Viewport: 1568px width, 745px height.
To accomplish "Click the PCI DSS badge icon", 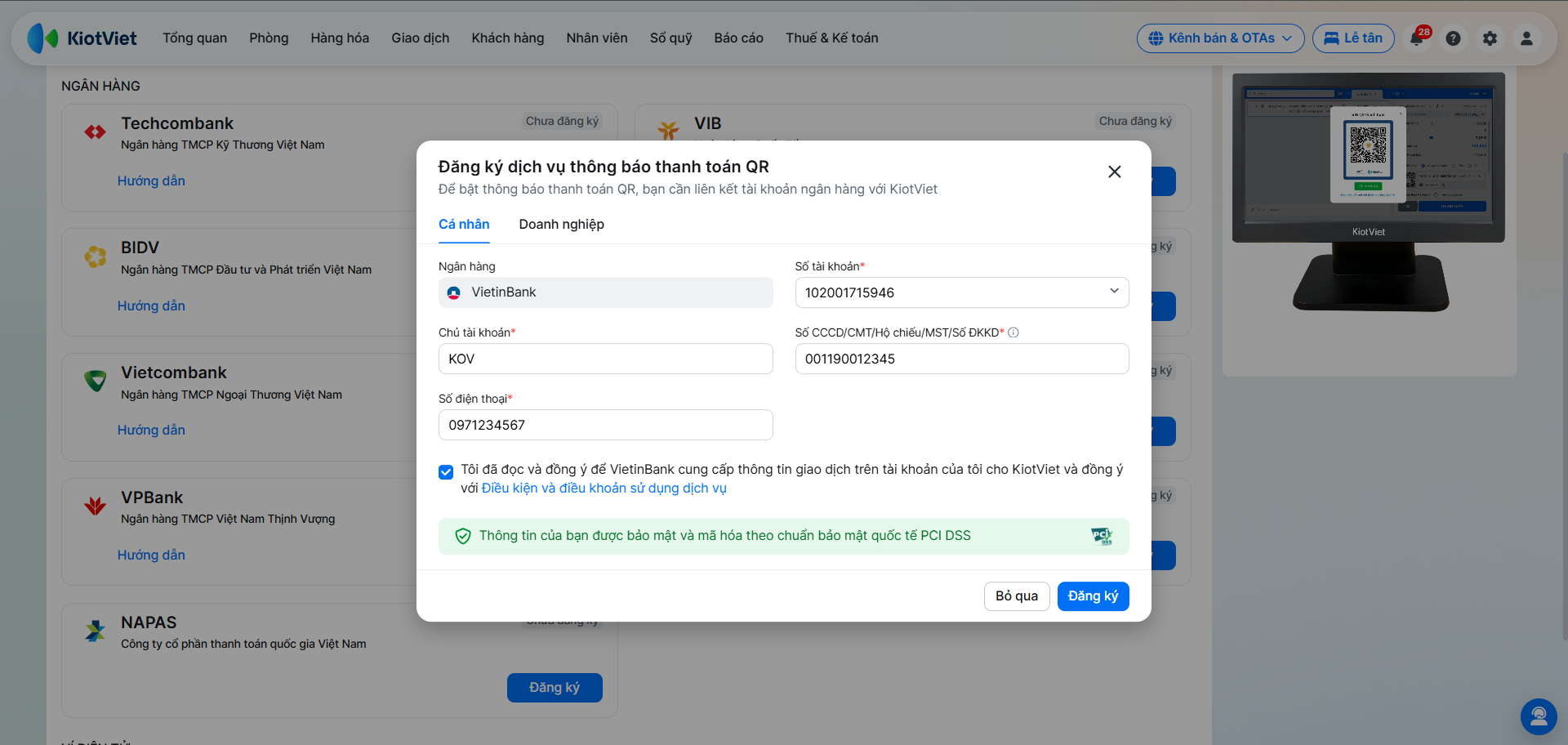I will [x=1102, y=536].
